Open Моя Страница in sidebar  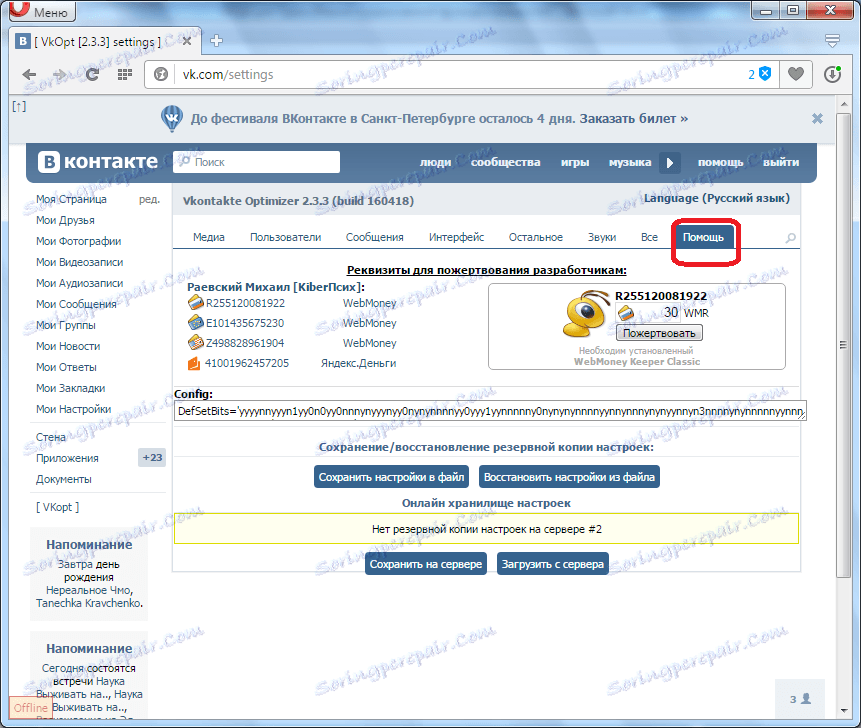tap(71, 199)
